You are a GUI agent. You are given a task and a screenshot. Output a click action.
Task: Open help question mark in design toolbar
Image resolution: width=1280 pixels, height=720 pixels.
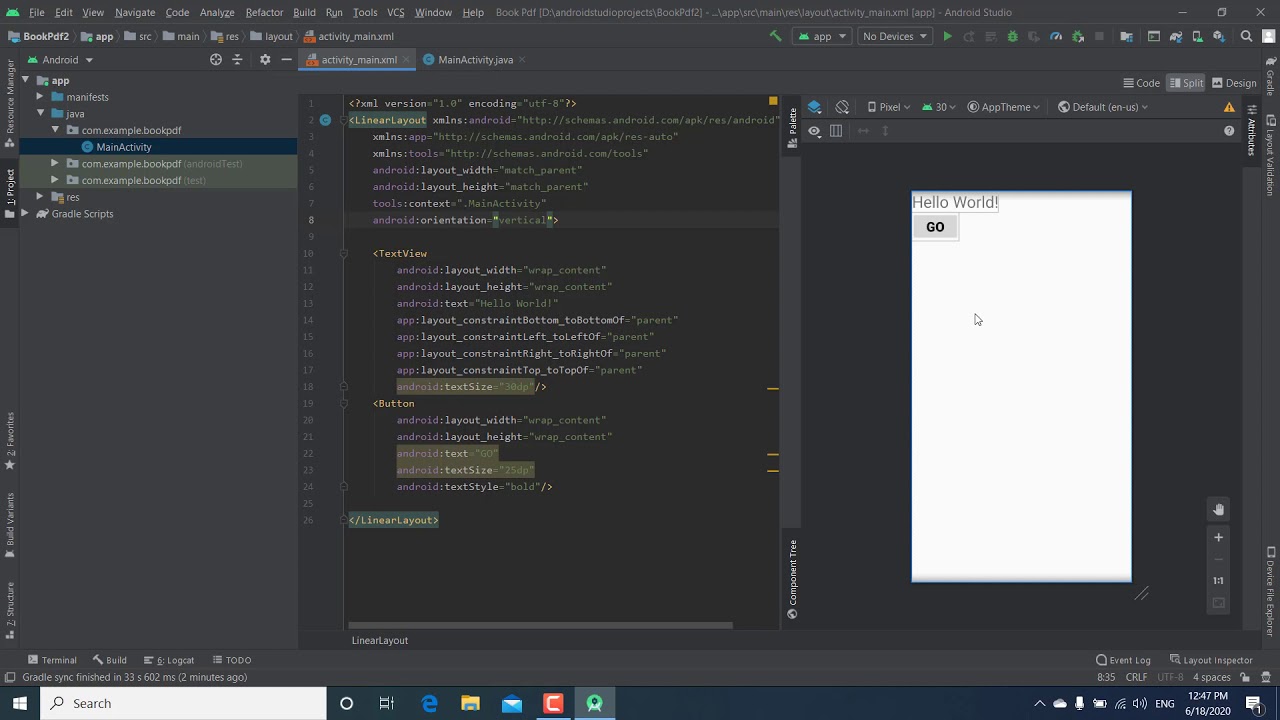click(x=1229, y=131)
